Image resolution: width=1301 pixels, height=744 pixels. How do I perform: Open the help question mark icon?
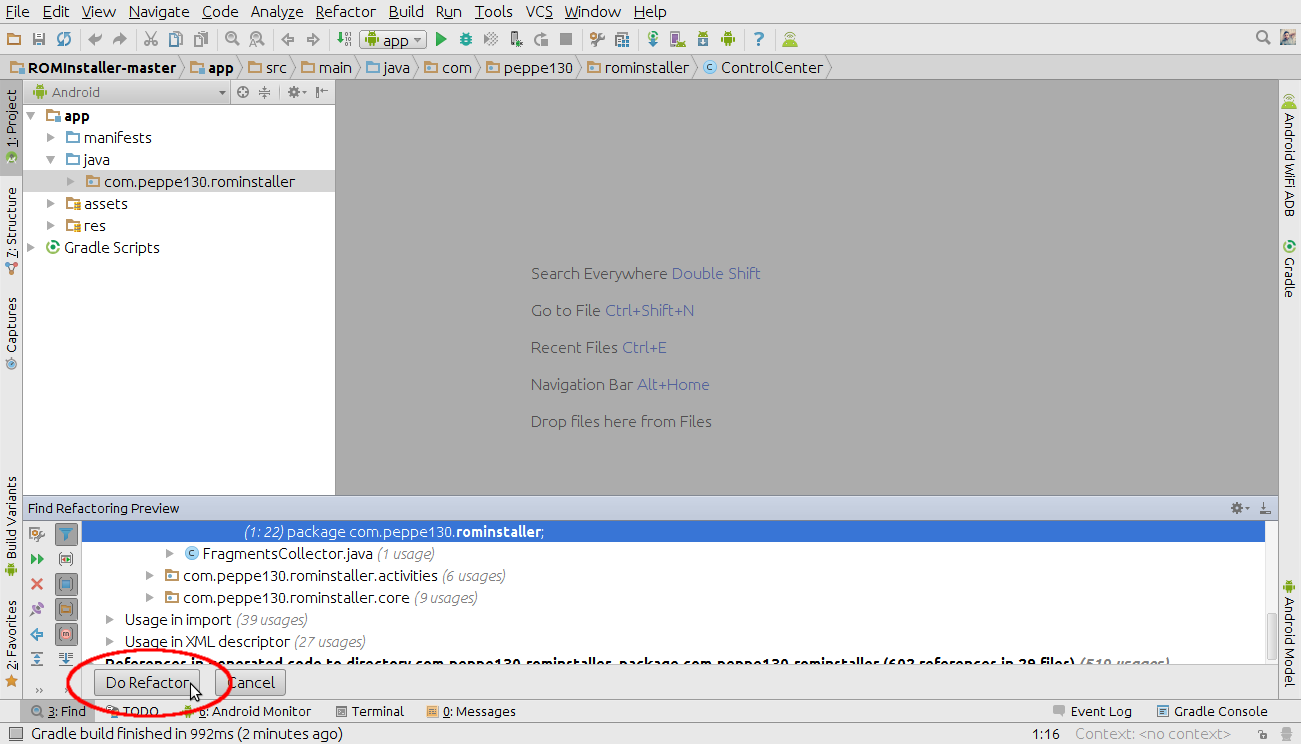point(759,40)
